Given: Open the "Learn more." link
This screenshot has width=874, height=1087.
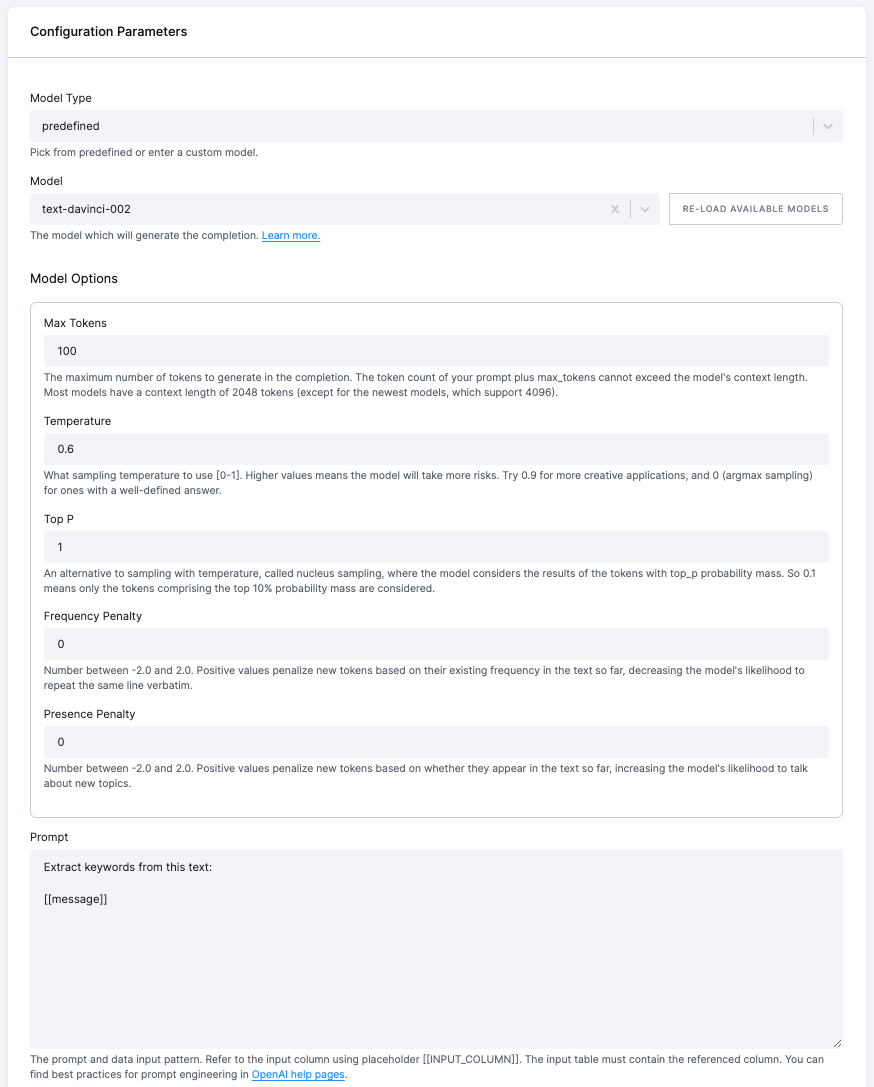Looking at the screenshot, I should click(290, 235).
